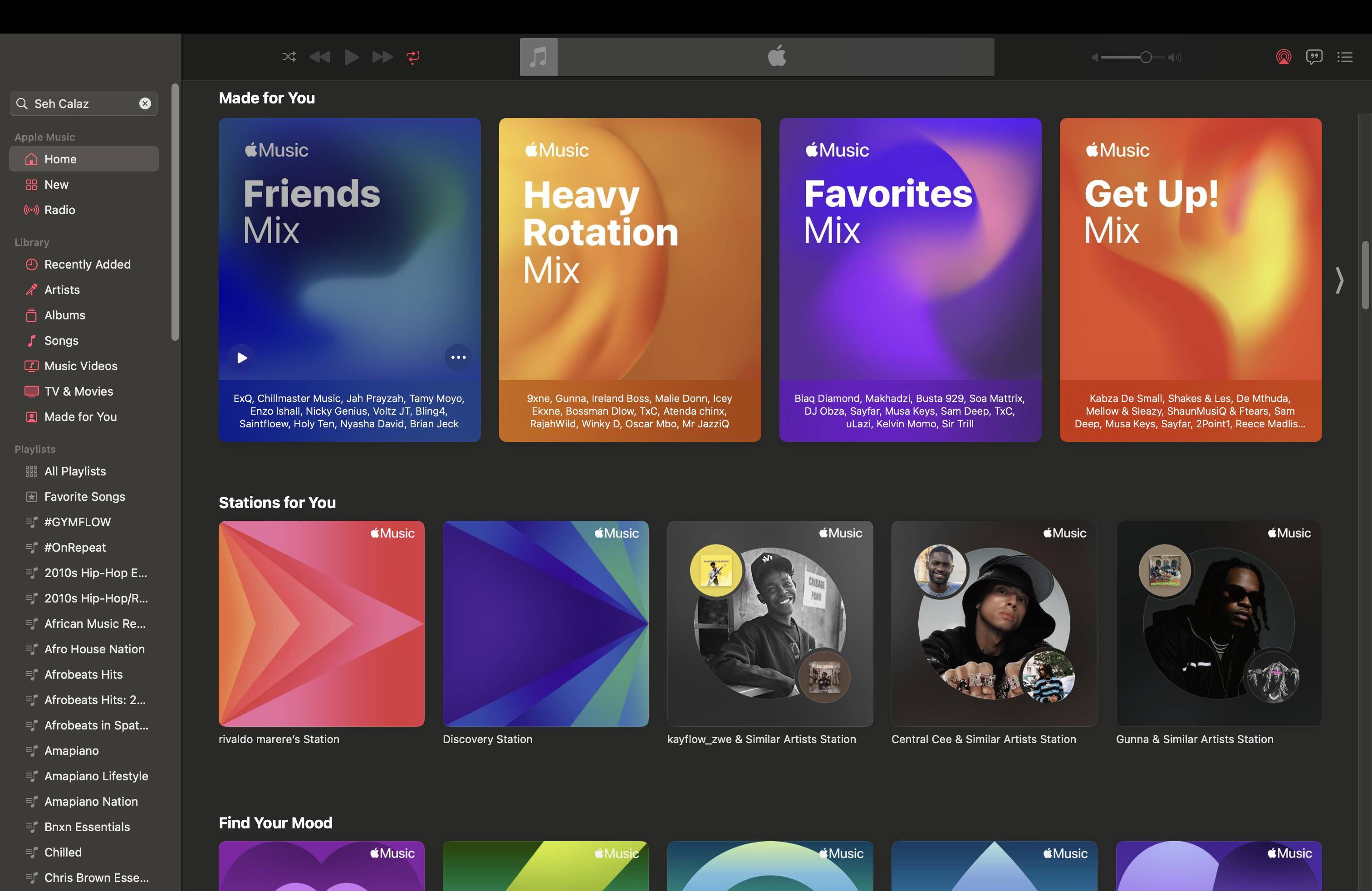
Task: Open the Playing Next queue list
Action: (x=1345, y=56)
